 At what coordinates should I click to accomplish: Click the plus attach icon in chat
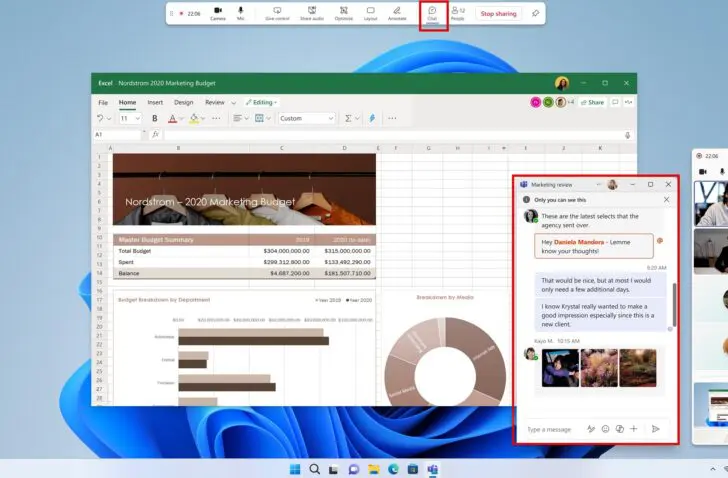coord(634,429)
